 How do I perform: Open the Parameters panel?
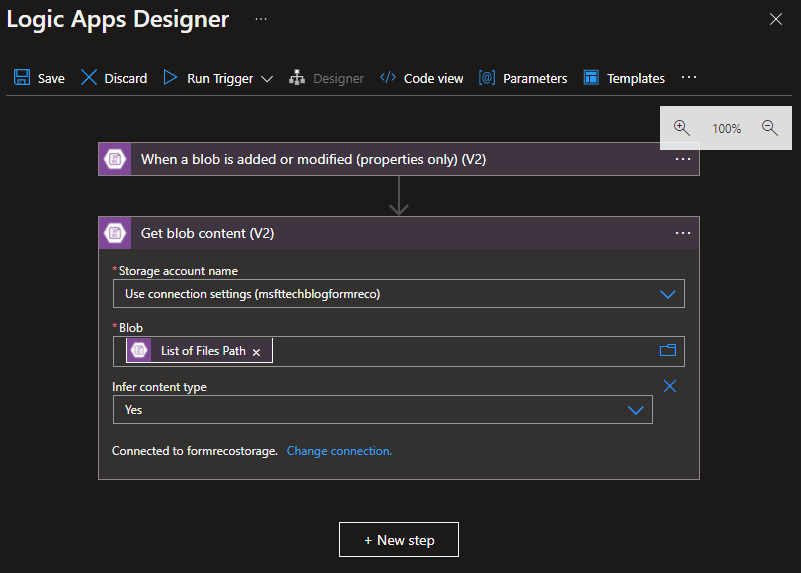pyautogui.click(x=523, y=78)
